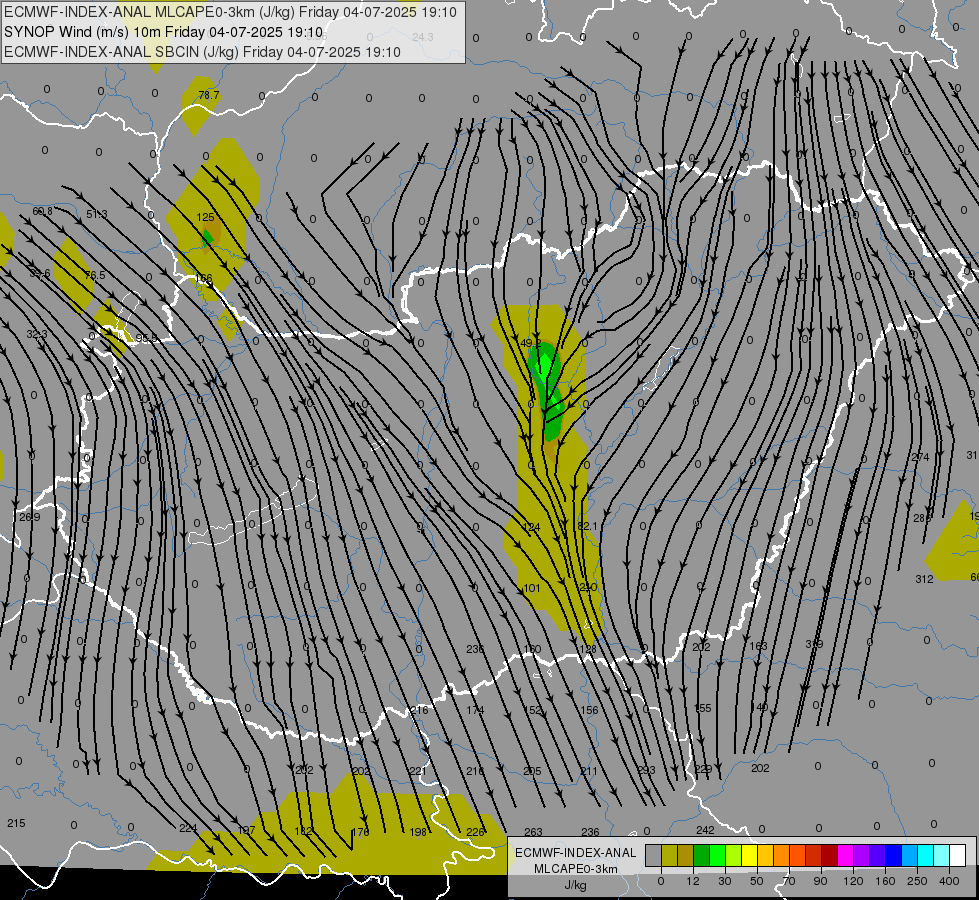979x900 pixels.
Task: Click the map value '263'
Action: (533, 832)
